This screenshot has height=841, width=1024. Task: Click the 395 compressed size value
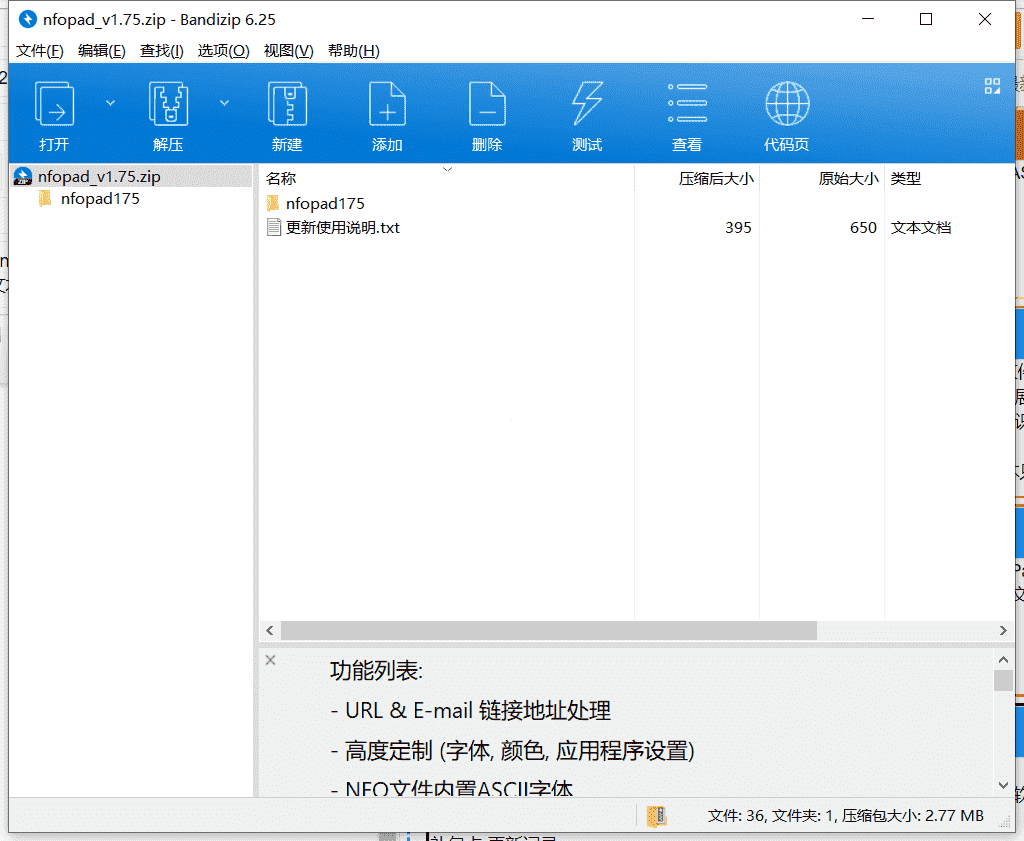tap(738, 227)
